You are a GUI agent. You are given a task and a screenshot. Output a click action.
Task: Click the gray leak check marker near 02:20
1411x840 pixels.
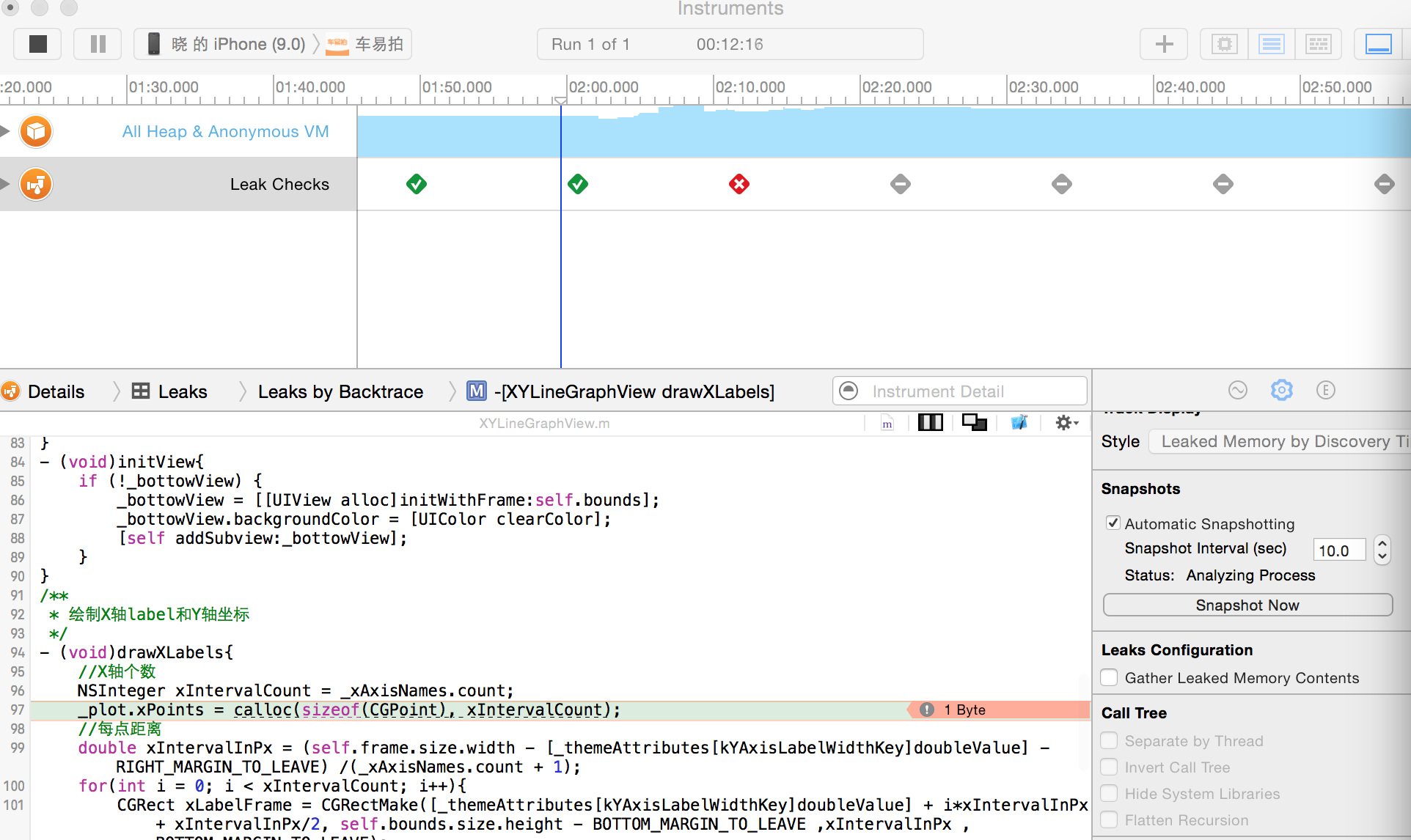[901, 184]
